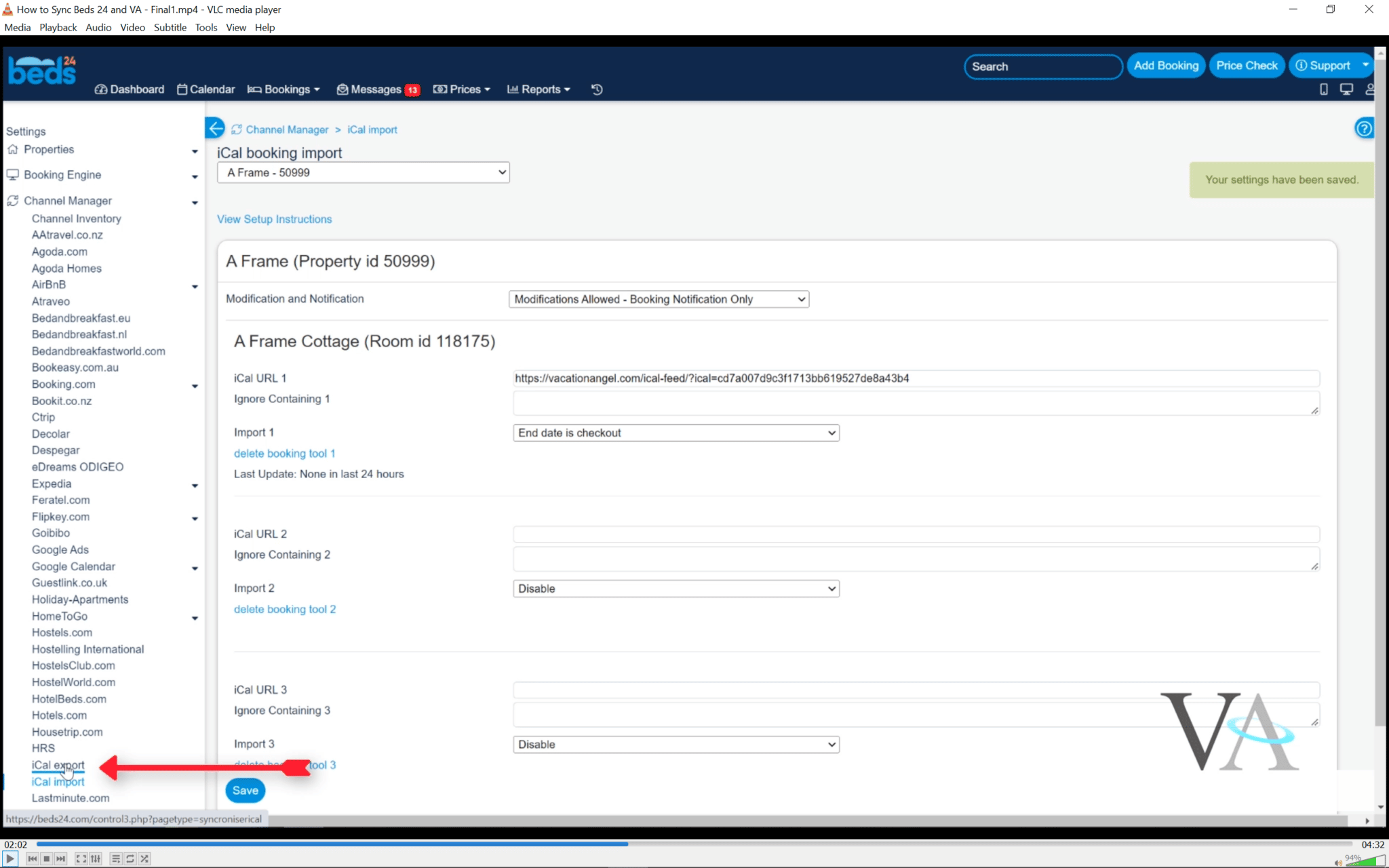Toggle the playlist view icon
The image size is (1389, 868).
(116, 859)
